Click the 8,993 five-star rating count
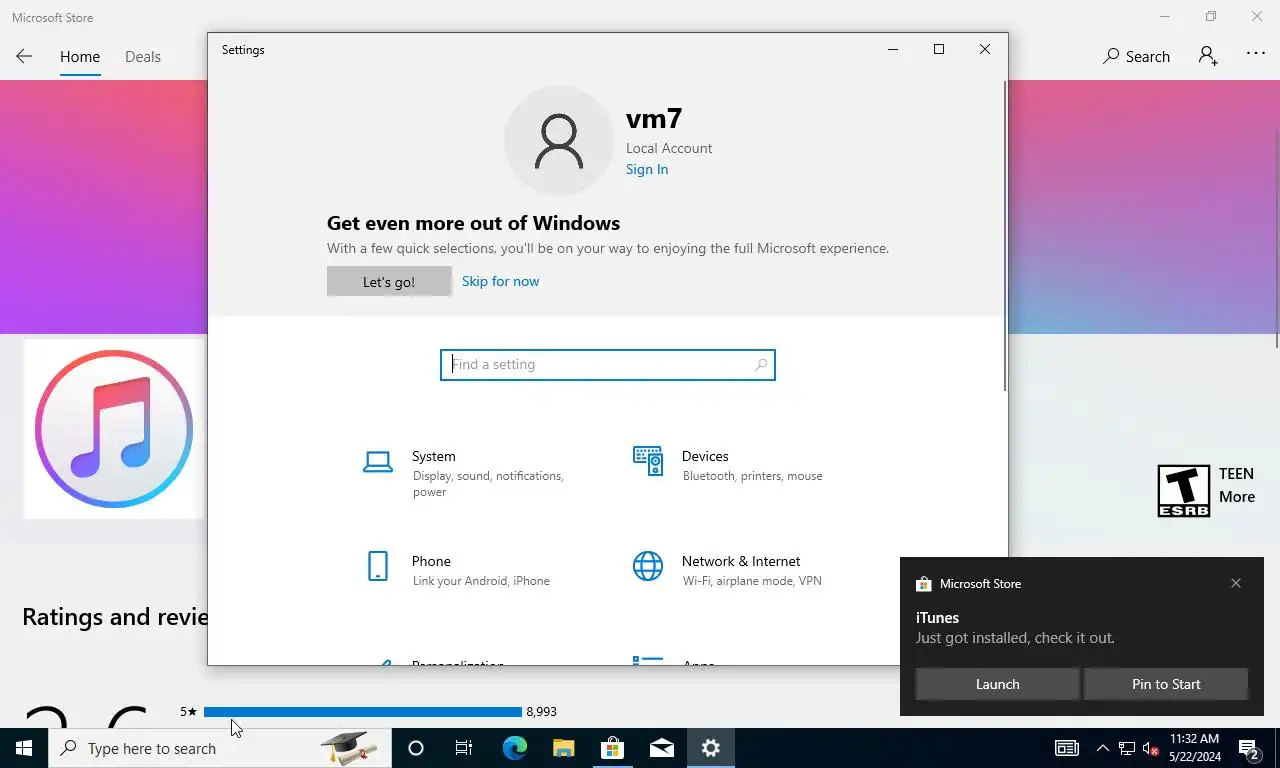The height and width of the screenshot is (768, 1280). 542,712
